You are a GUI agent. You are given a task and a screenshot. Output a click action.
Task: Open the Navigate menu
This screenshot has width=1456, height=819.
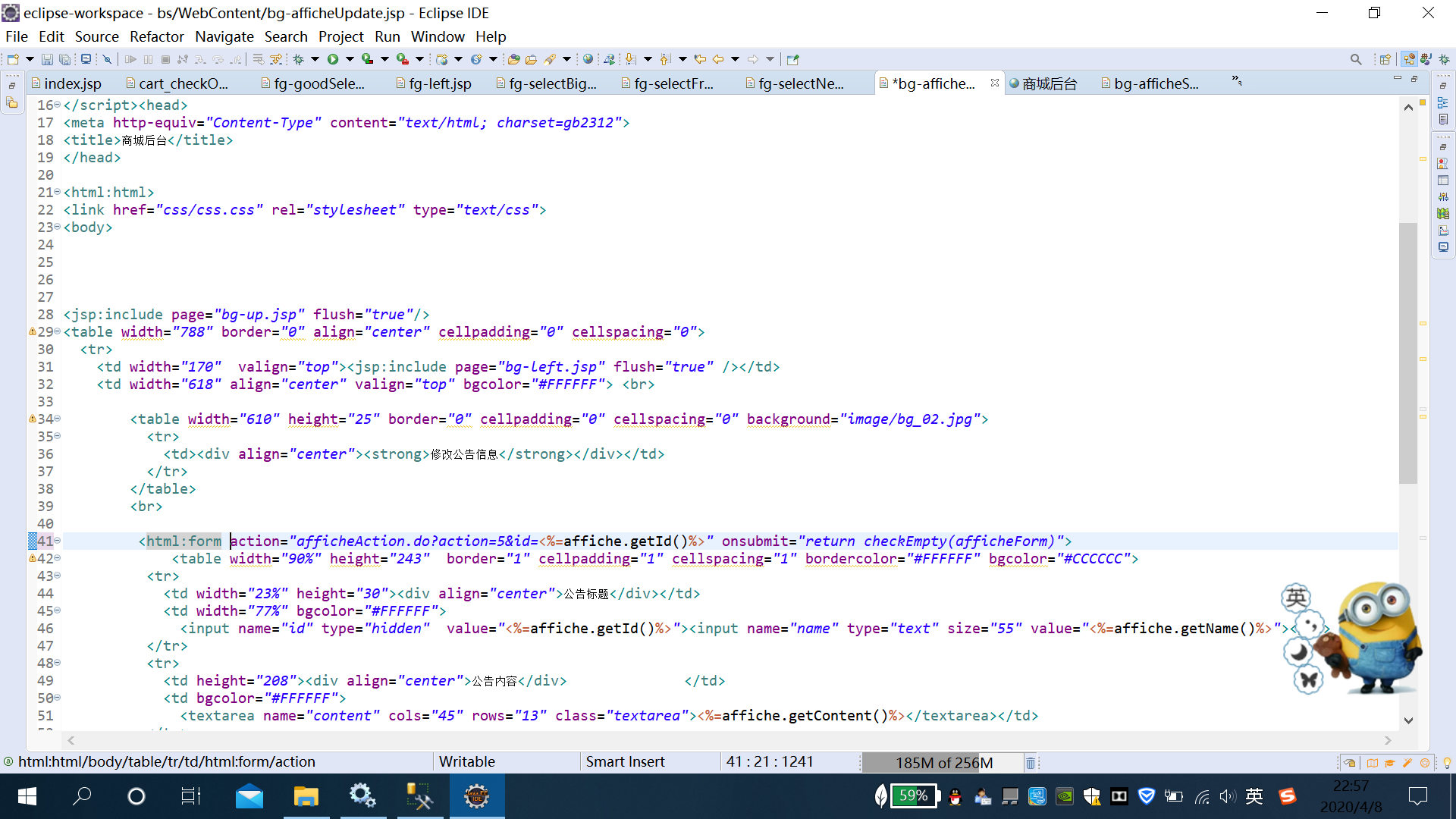(x=224, y=36)
